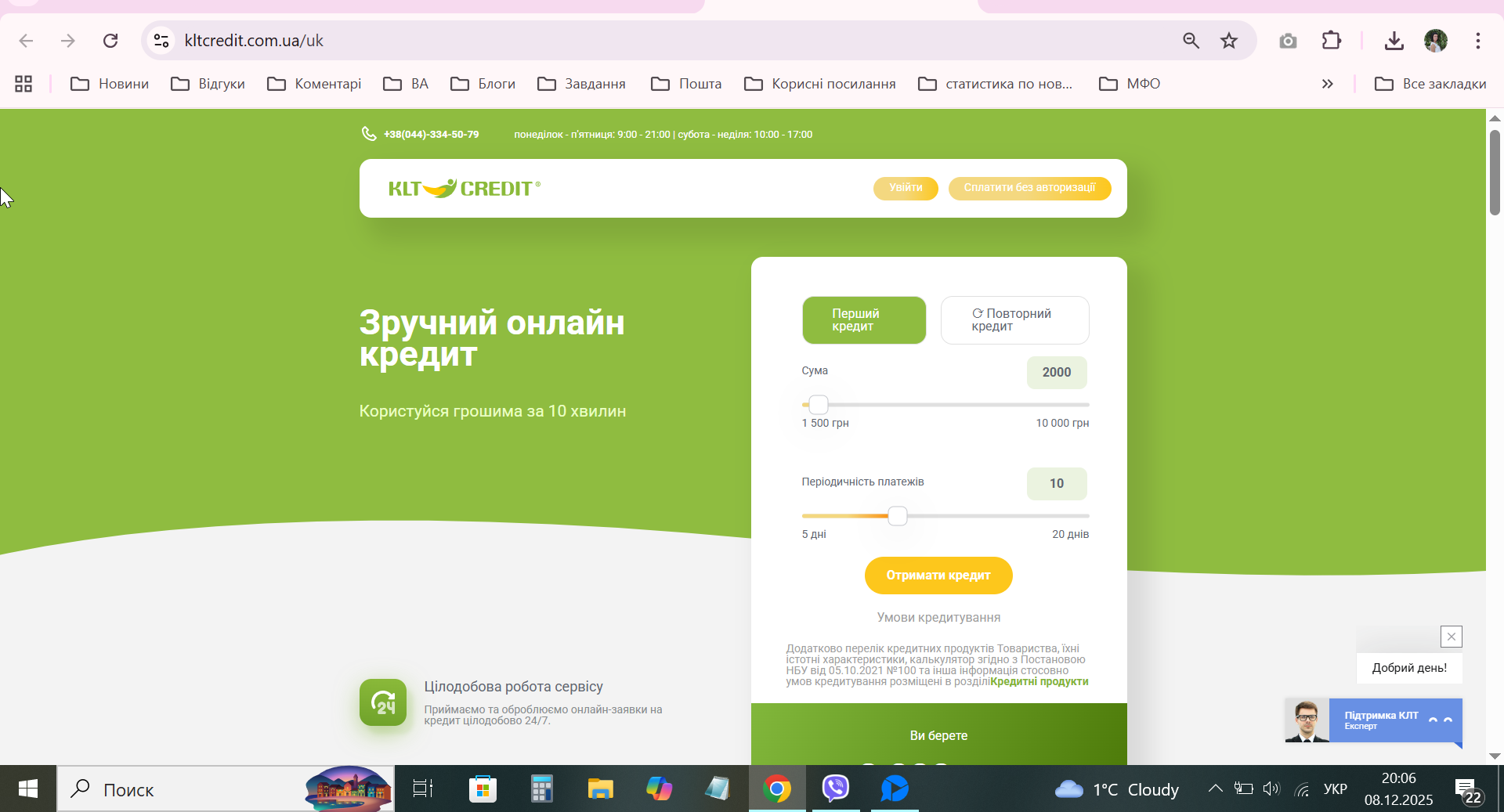Open the Все закладки folder
1504x812 pixels.
pyautogui.click(x=1430, y=84)
